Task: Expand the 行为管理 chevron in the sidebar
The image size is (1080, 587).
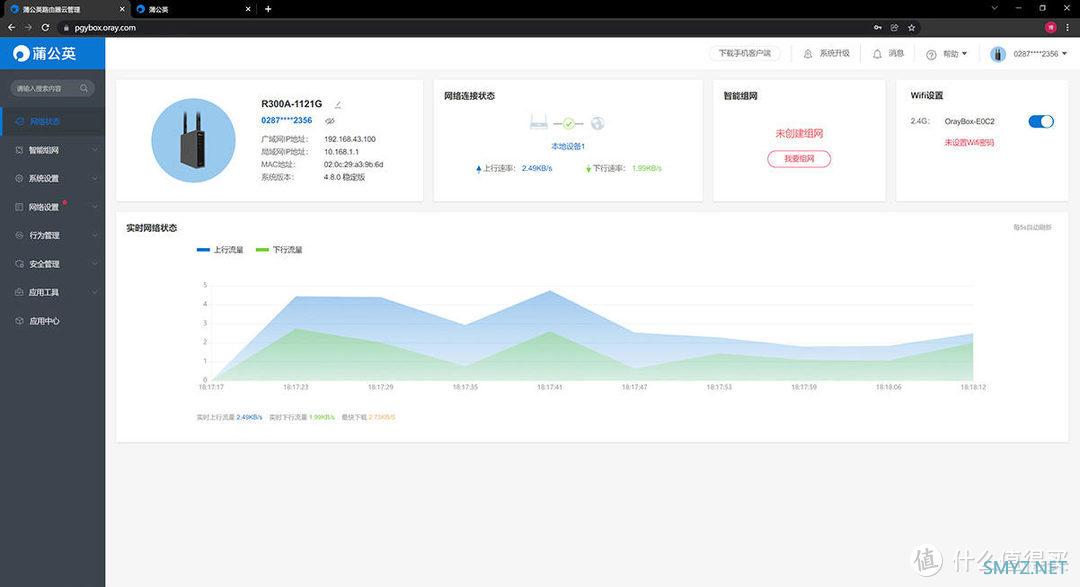Action: coord(94,236)
